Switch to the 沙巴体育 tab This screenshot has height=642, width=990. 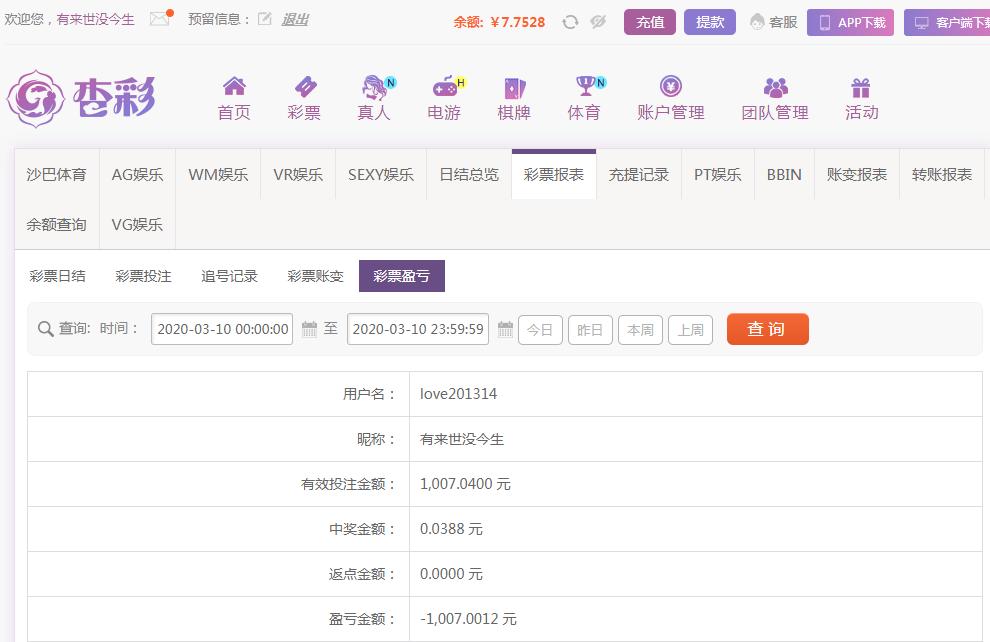tap(57, 174)
